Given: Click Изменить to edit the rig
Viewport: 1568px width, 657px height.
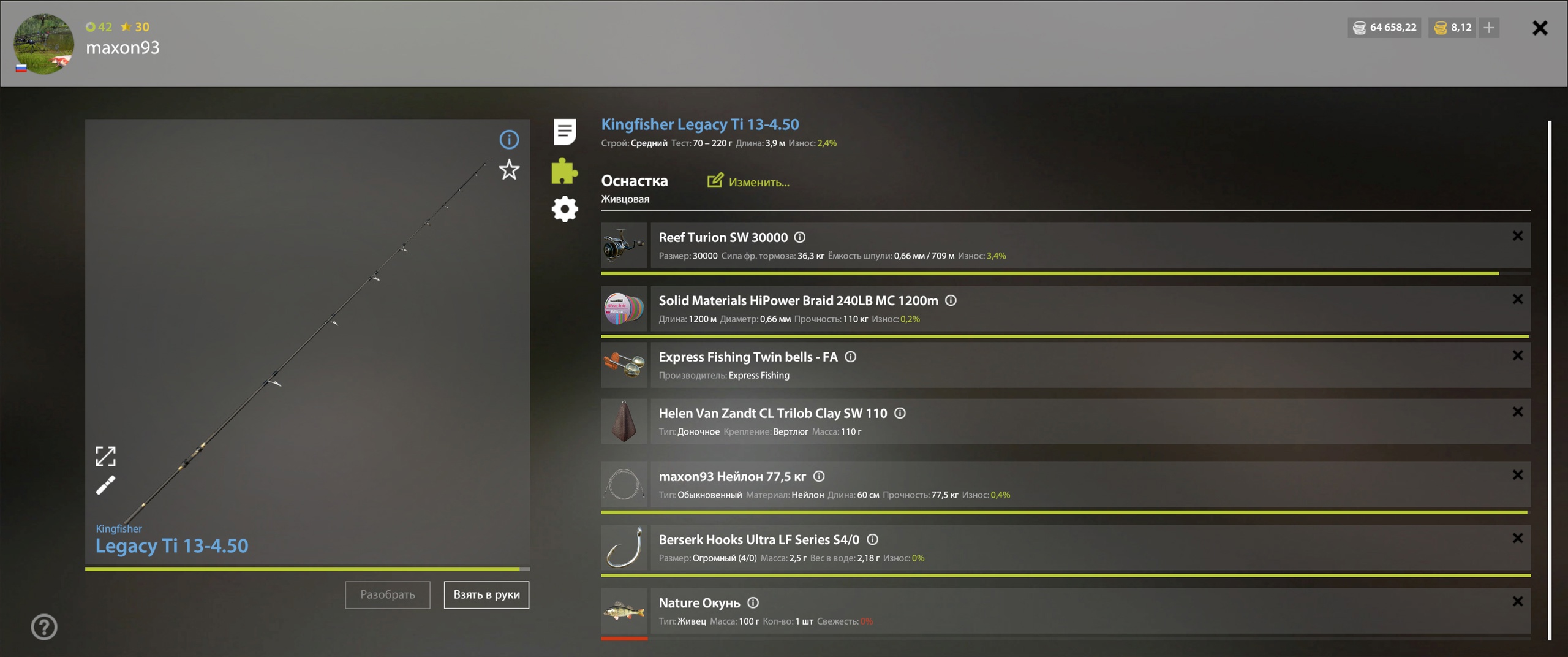Looking at the screenshot, I should 748,181.
